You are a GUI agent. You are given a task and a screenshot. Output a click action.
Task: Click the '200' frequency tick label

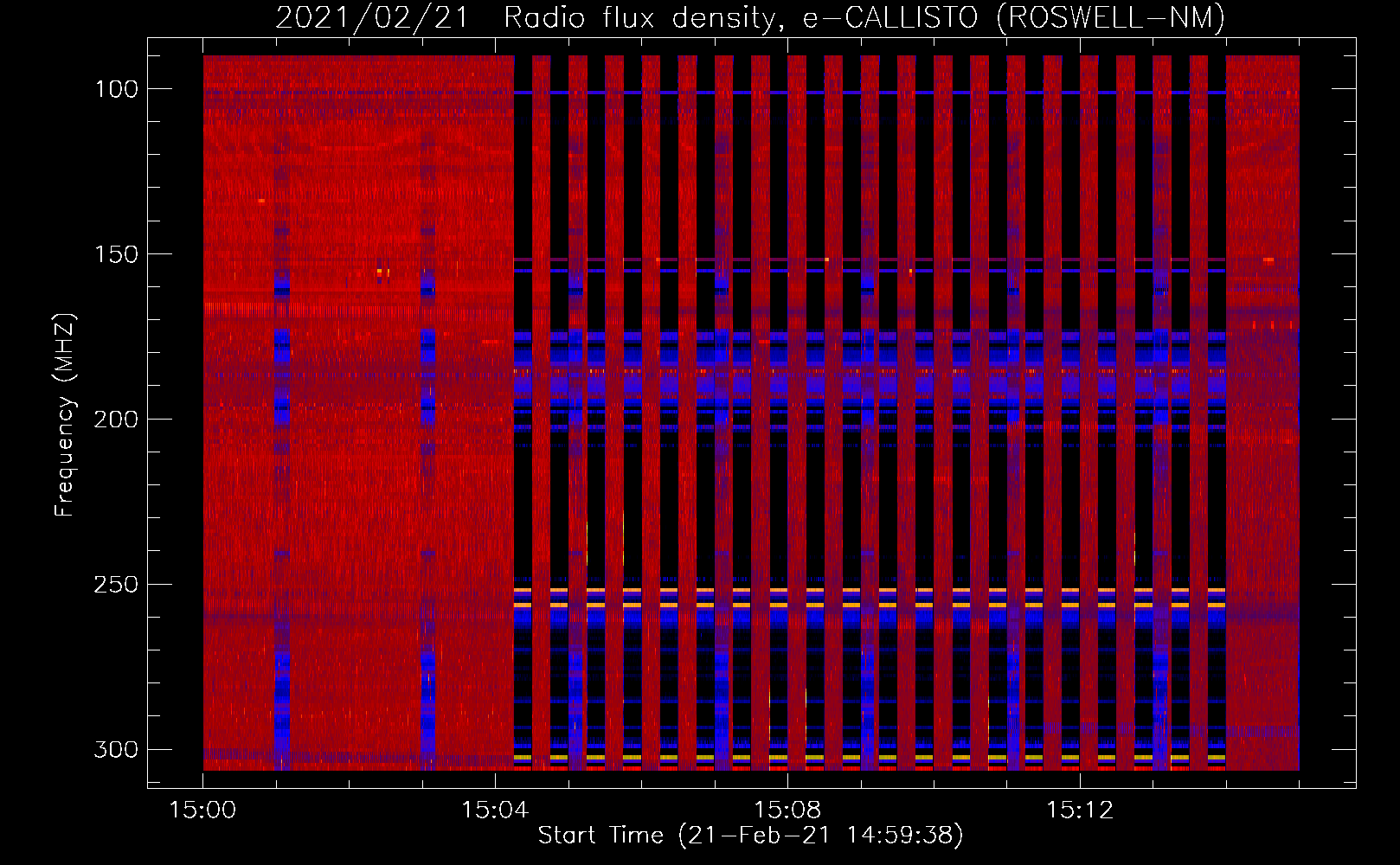[116, 420]
